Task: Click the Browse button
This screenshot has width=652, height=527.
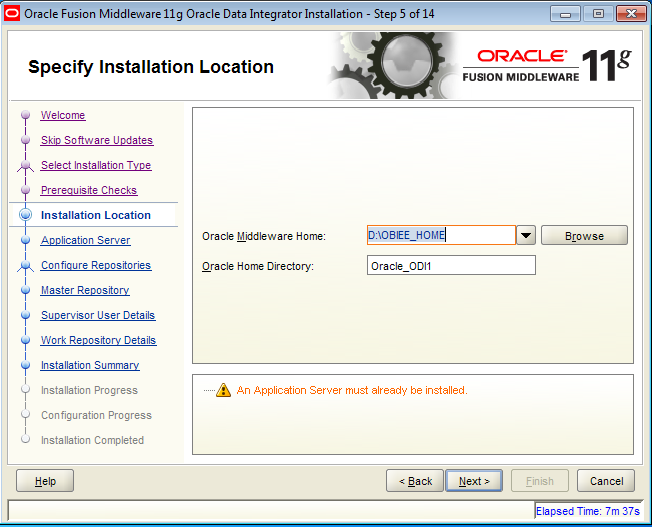Action: pyautogui.click(x=584, y=235)
